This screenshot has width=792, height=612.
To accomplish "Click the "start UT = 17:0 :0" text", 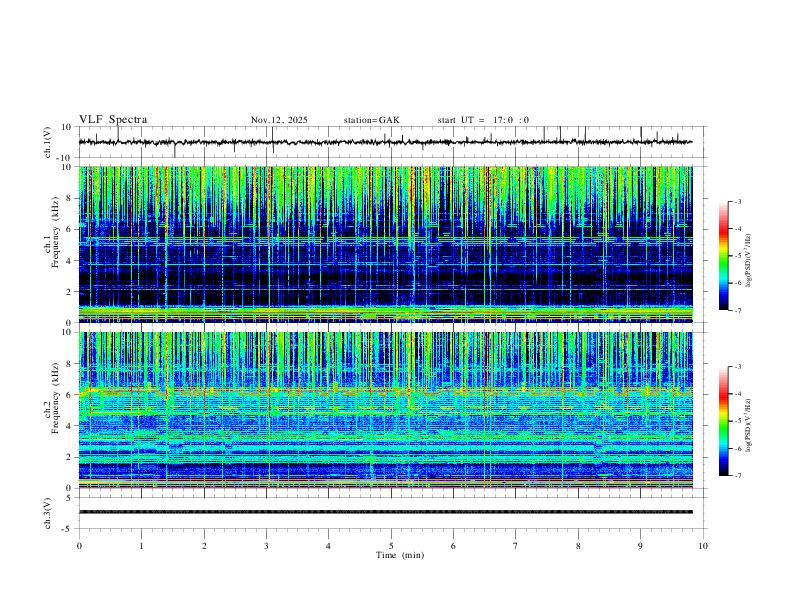I will [x=483, y=120].
